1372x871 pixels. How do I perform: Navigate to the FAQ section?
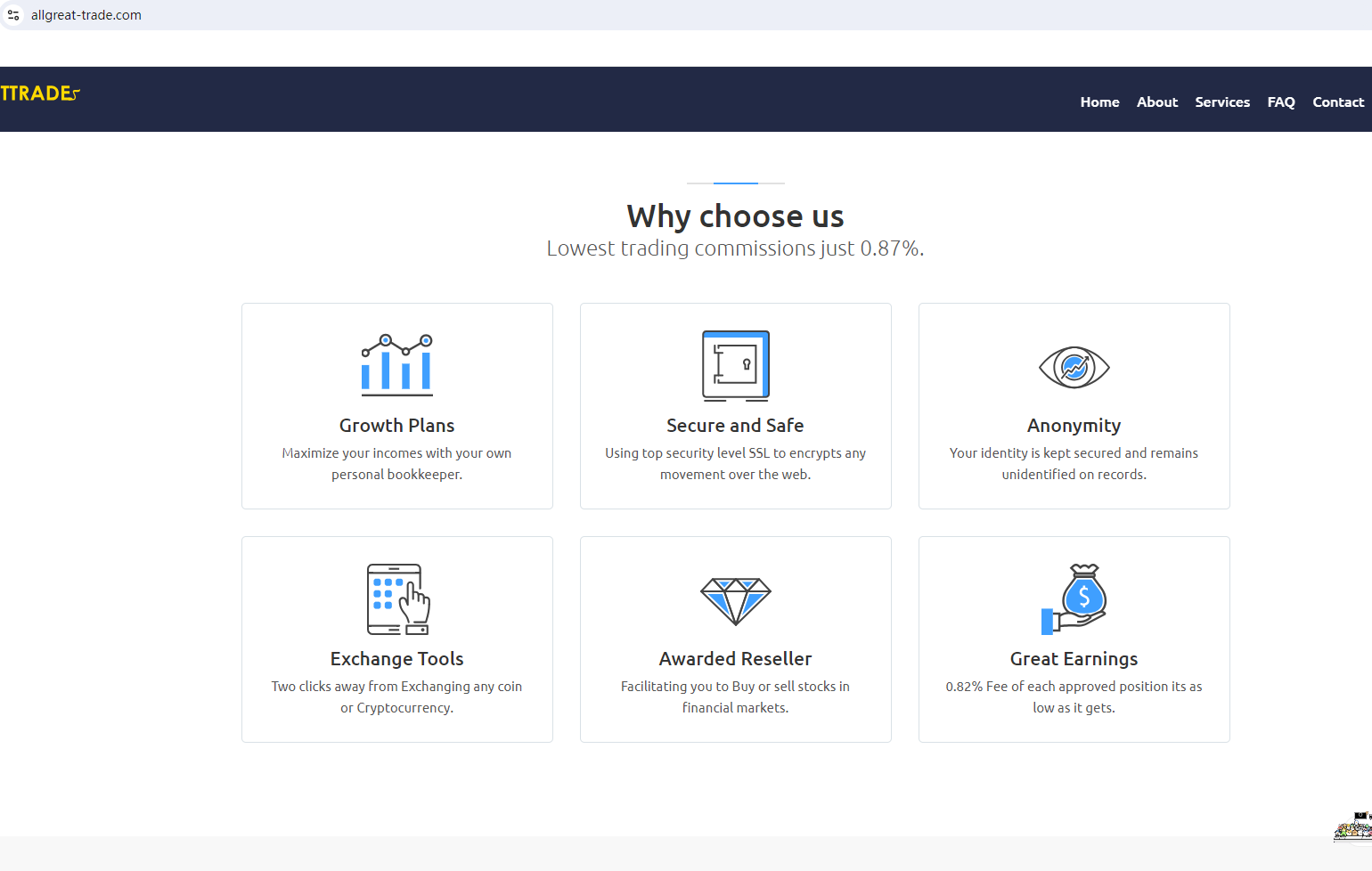(x=1280, y=102)
